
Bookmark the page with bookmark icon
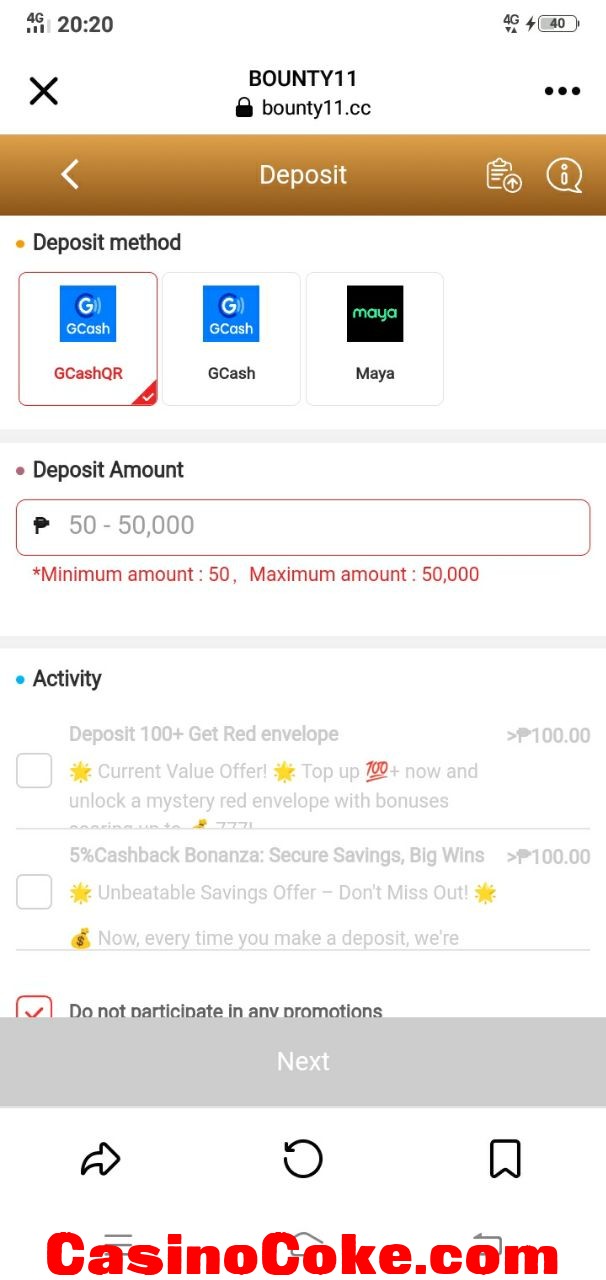click(x=505, y=1159)
